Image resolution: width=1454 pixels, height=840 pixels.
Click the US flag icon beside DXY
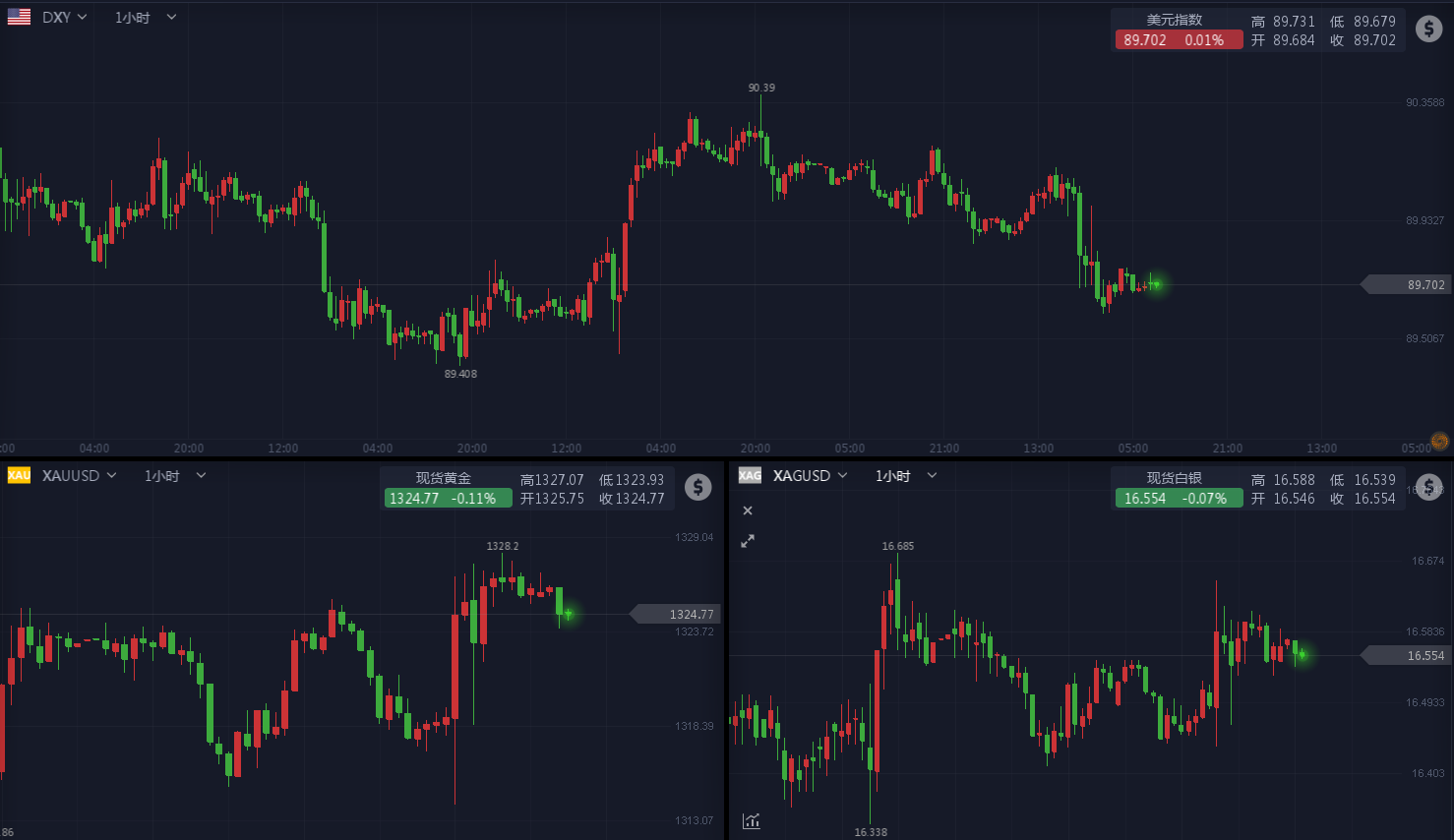(x=19, y=17)
